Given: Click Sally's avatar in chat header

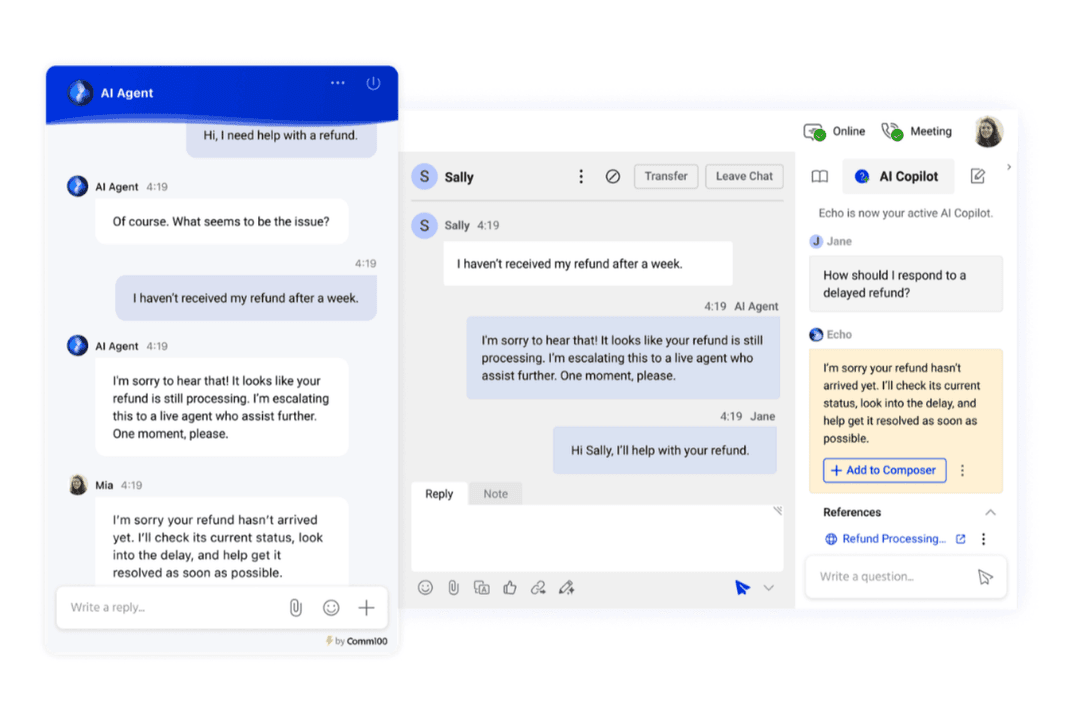Looking at the screenshot, I should pyautogui.click(x=424, y=176).
